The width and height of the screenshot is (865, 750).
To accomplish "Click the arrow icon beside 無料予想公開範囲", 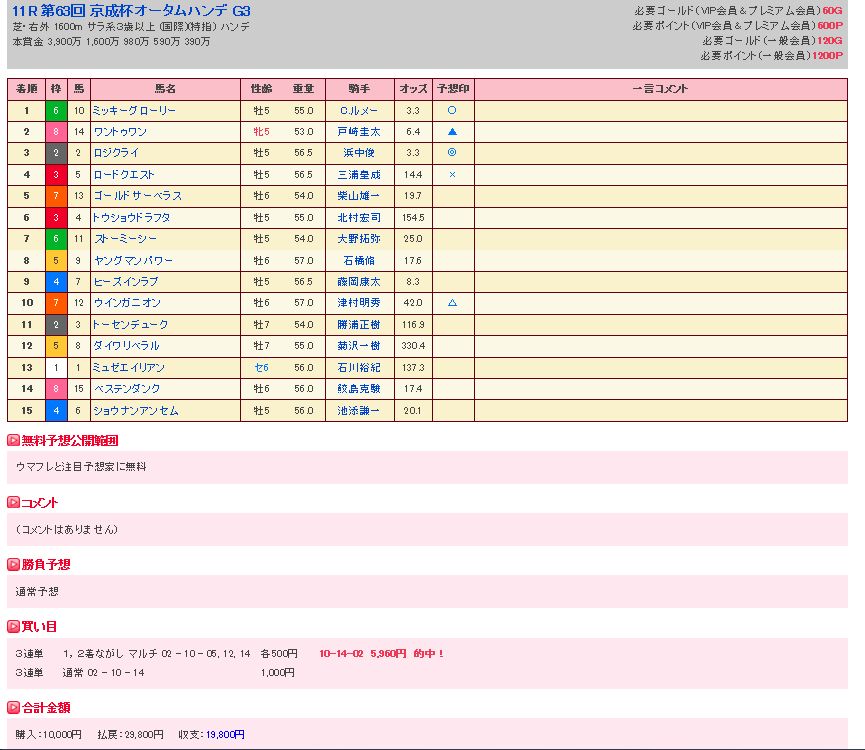I will tap(13, 440).
